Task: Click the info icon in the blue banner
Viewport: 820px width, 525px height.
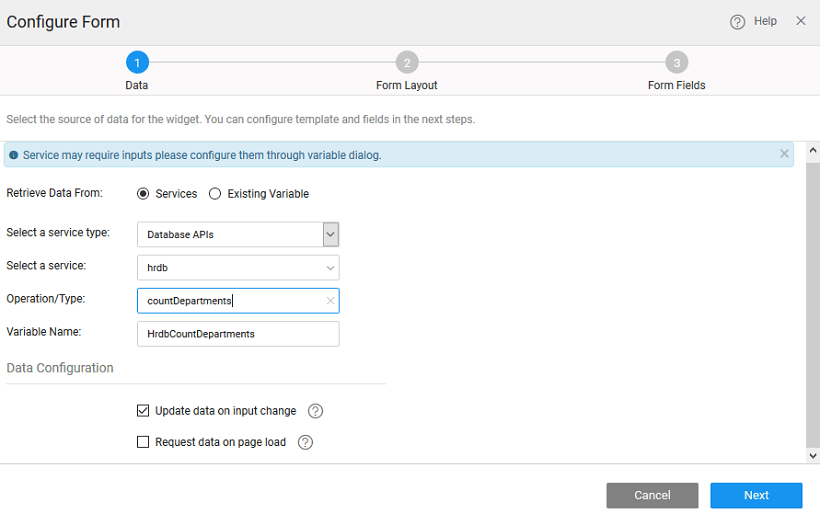Action: 14,155
